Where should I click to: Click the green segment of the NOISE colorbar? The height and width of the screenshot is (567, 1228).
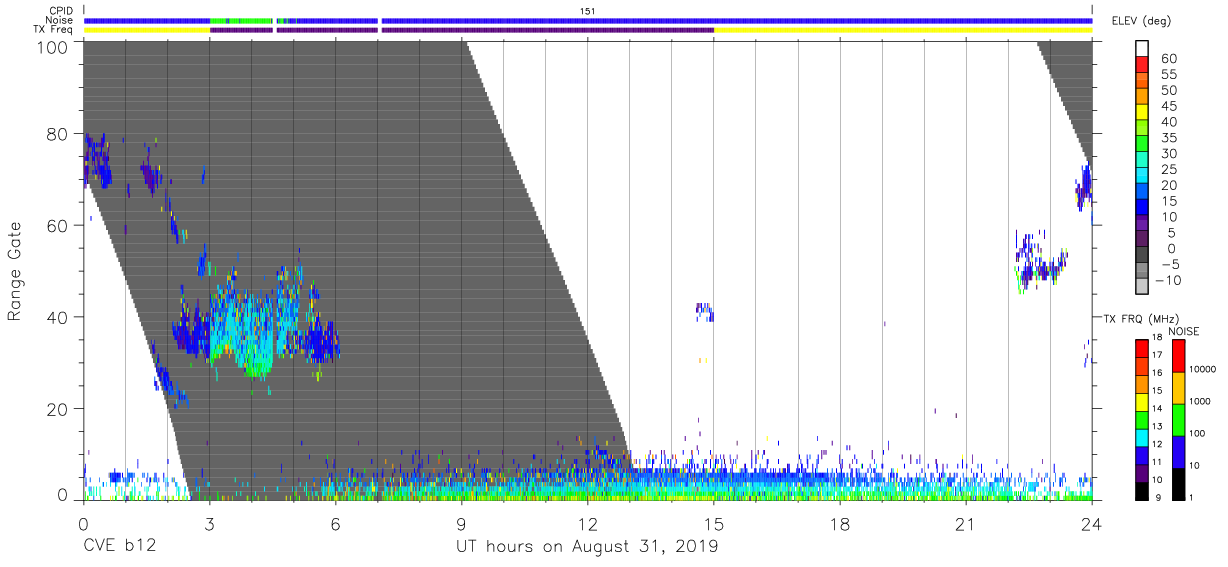click(1178, 419)
